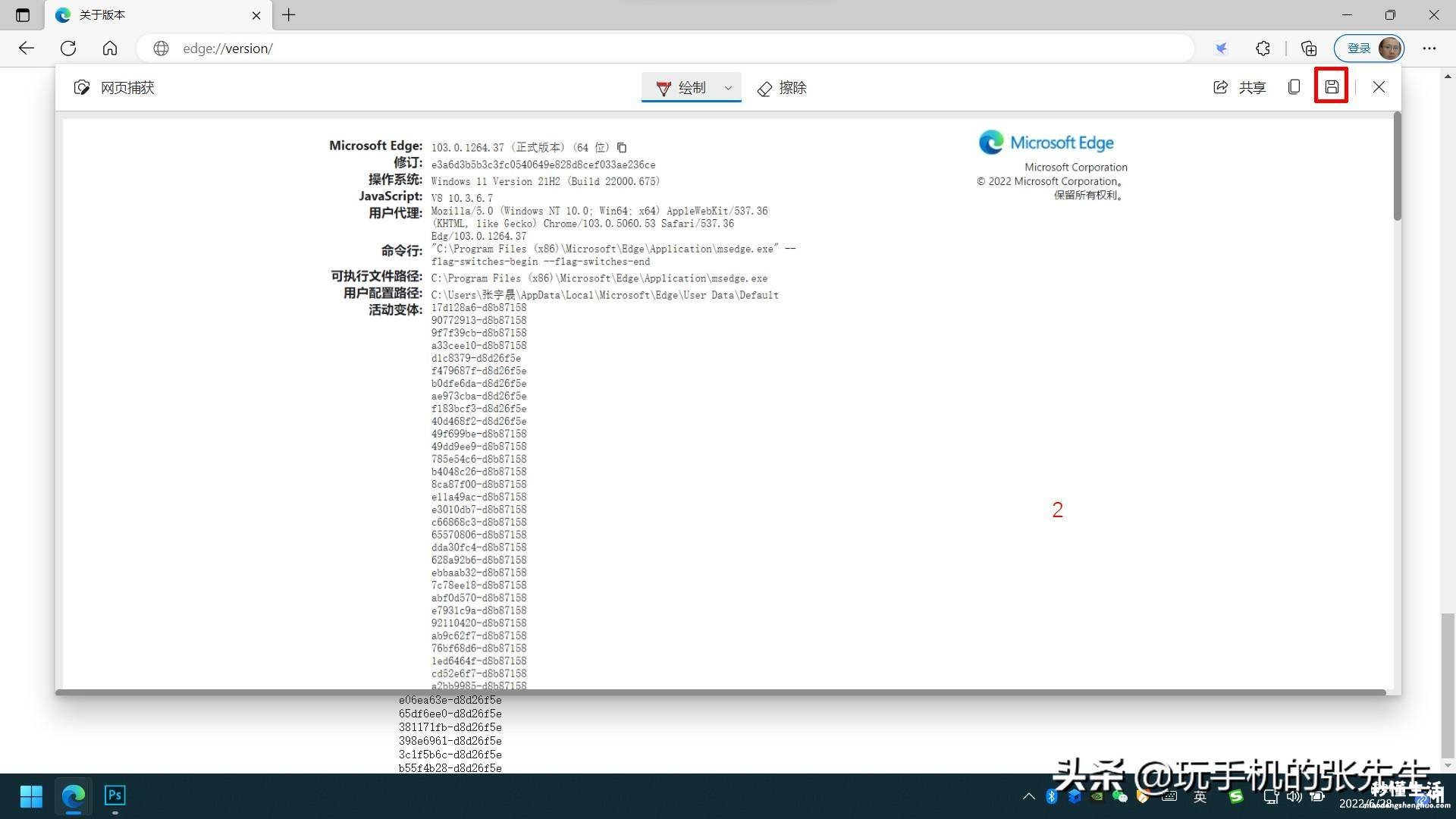
Task: Click the Windows 11 Version 21H2 text
Action: coord(545,181)
